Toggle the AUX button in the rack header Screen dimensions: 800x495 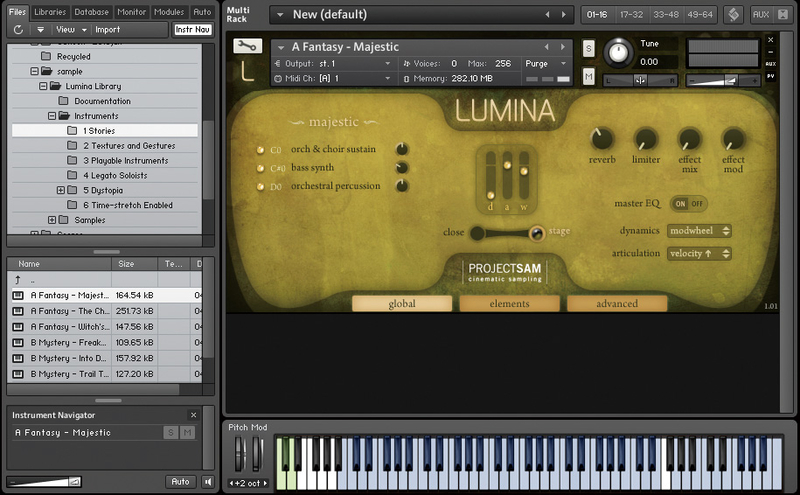(760, 14)
